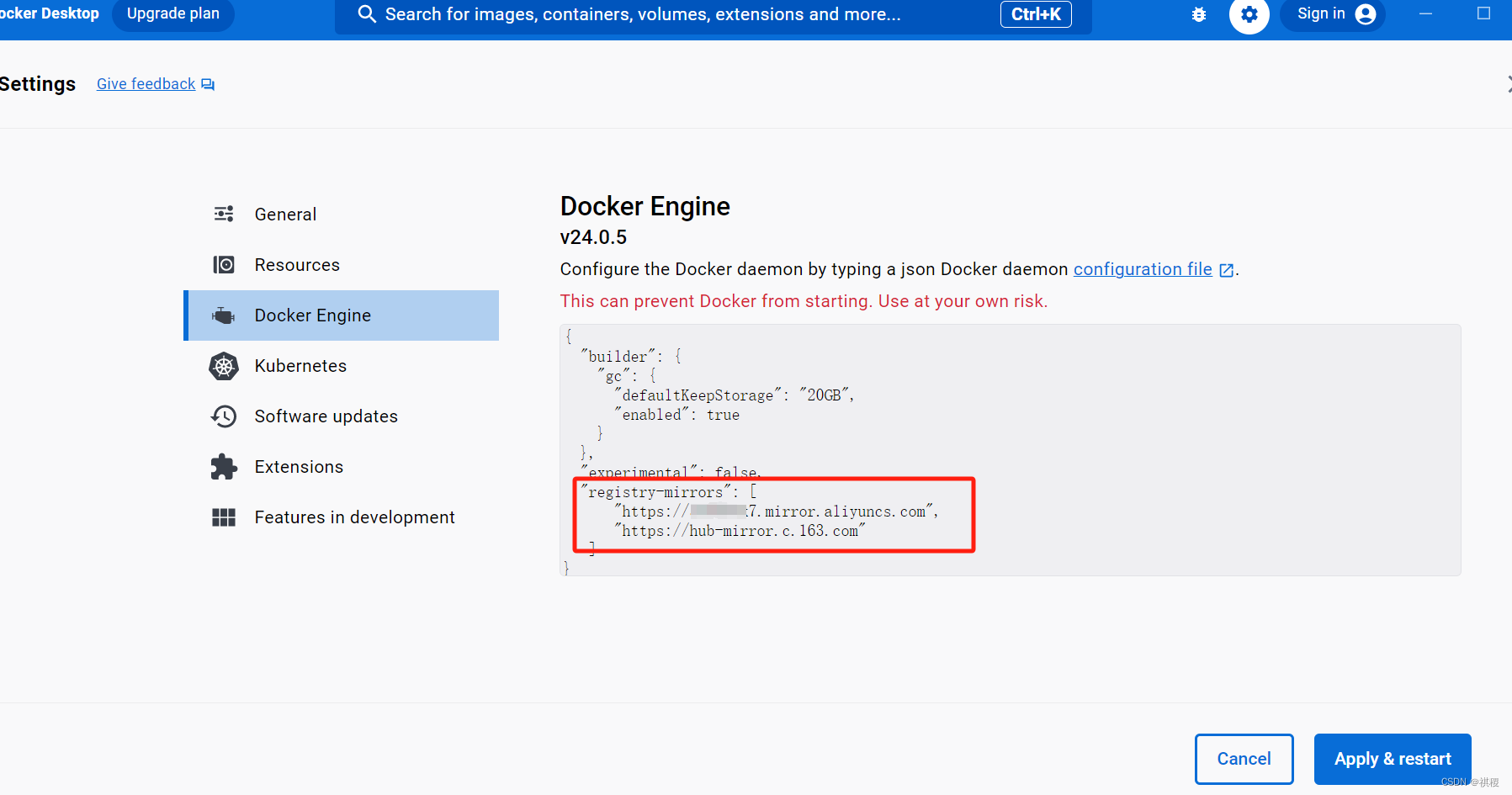Click the "experimental": false line
Viewport: 1512px width, 795px height.
[671, 472]
